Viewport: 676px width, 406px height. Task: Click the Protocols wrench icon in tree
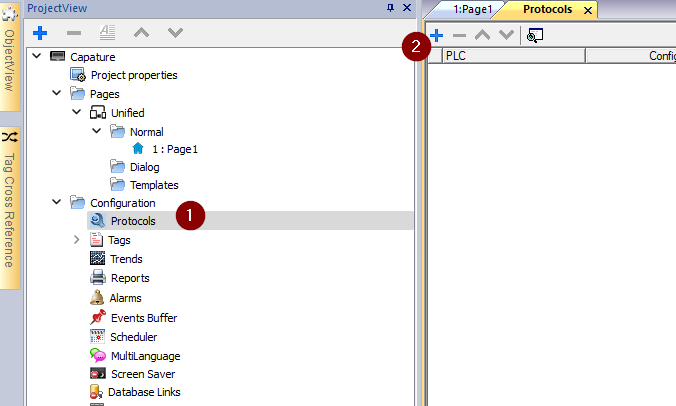tap(97, 220)
